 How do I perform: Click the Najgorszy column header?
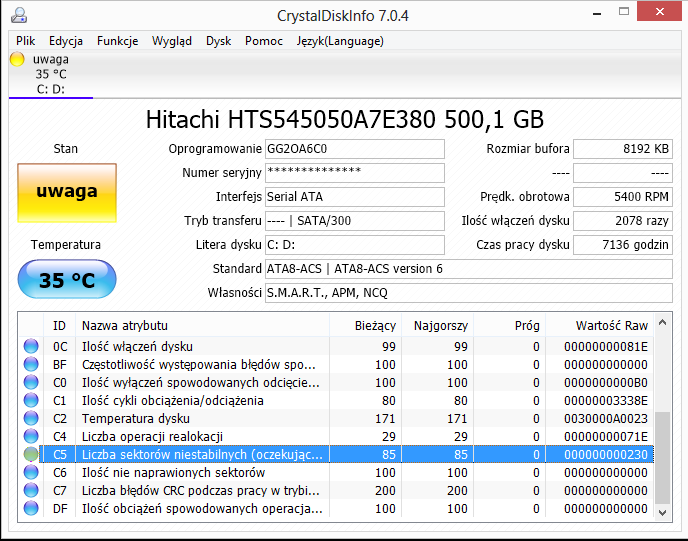(x=437, y=326)
